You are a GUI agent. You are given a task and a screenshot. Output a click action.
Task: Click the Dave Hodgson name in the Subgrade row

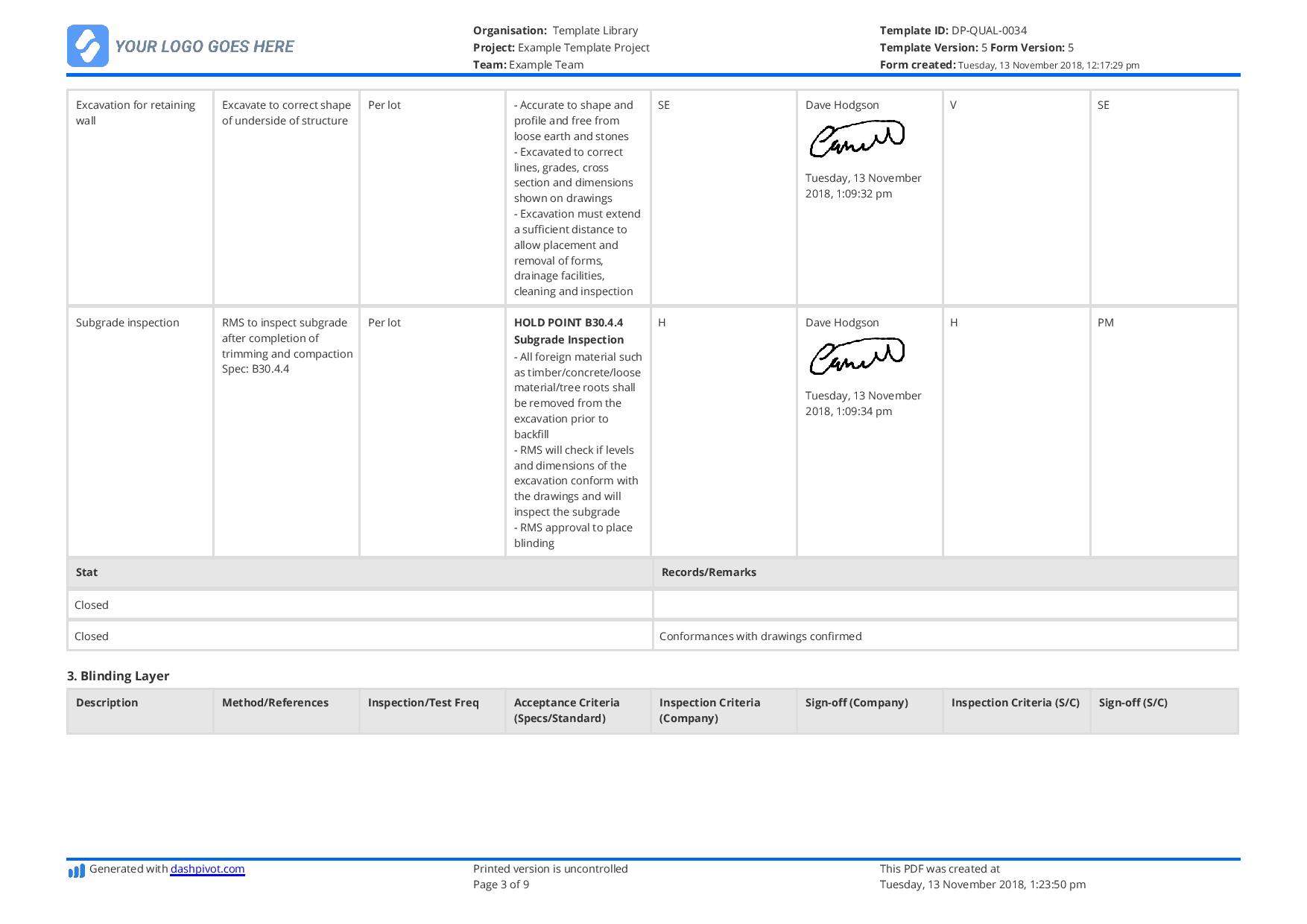(842, 323)
